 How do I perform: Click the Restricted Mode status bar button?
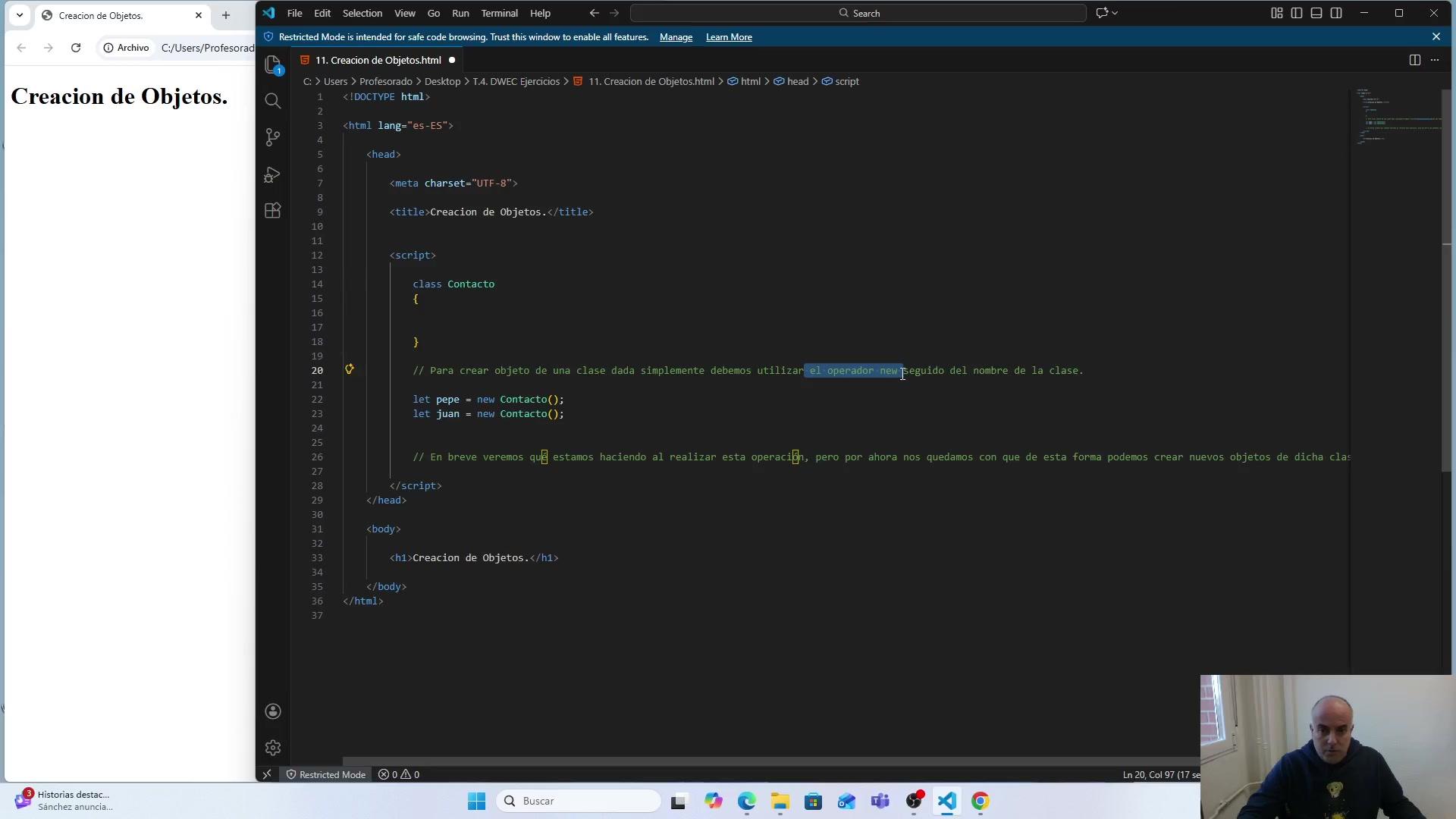pyautogui.click(x=325, y=774)
